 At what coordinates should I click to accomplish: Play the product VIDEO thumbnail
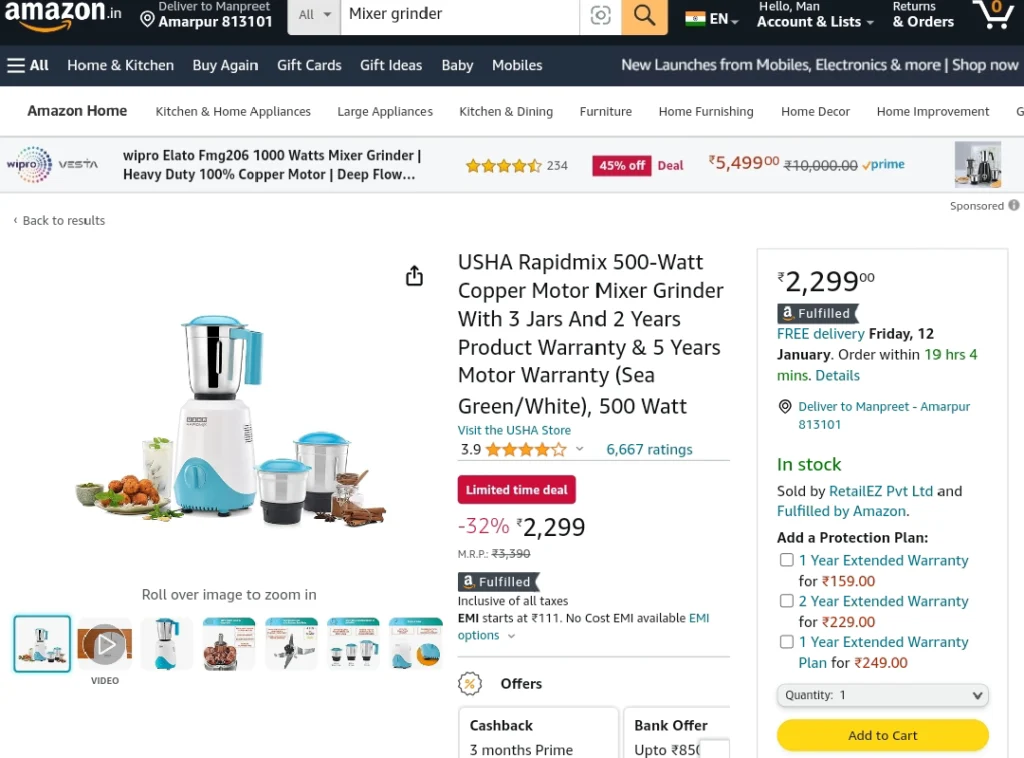pos(105,644)
